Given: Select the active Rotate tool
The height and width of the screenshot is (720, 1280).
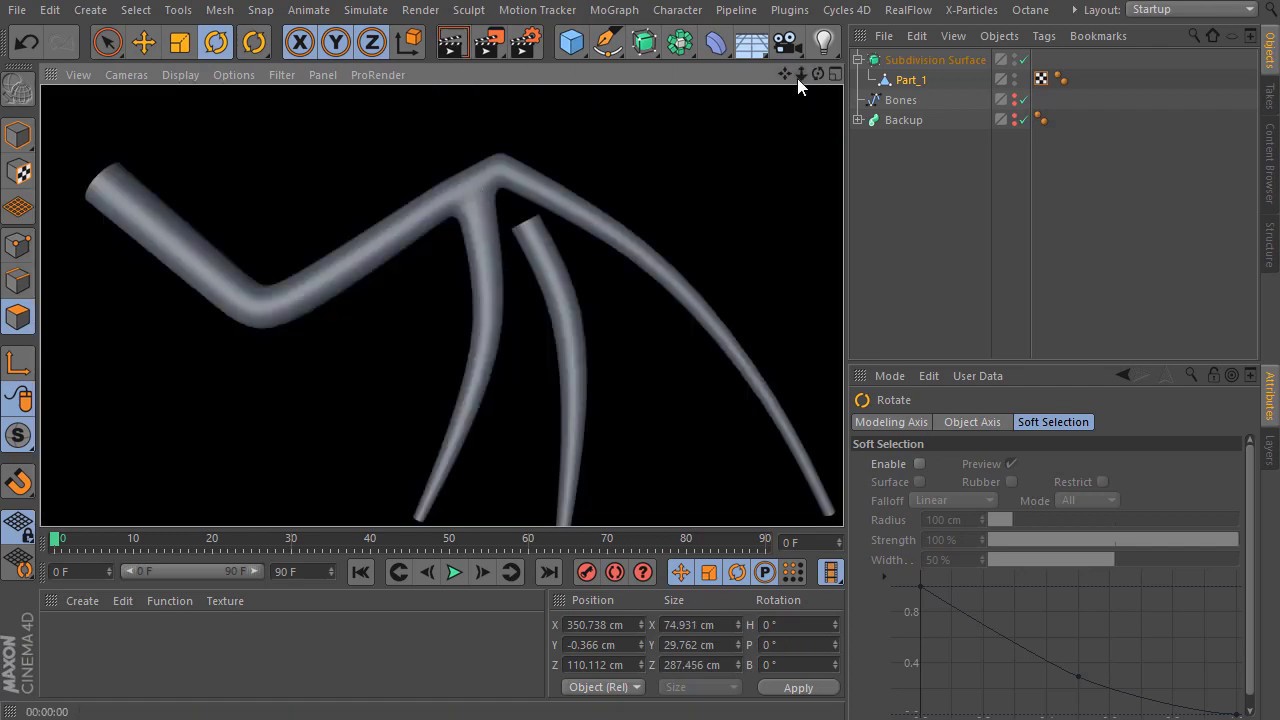Looking at the screenshot, I should point(216,42).
